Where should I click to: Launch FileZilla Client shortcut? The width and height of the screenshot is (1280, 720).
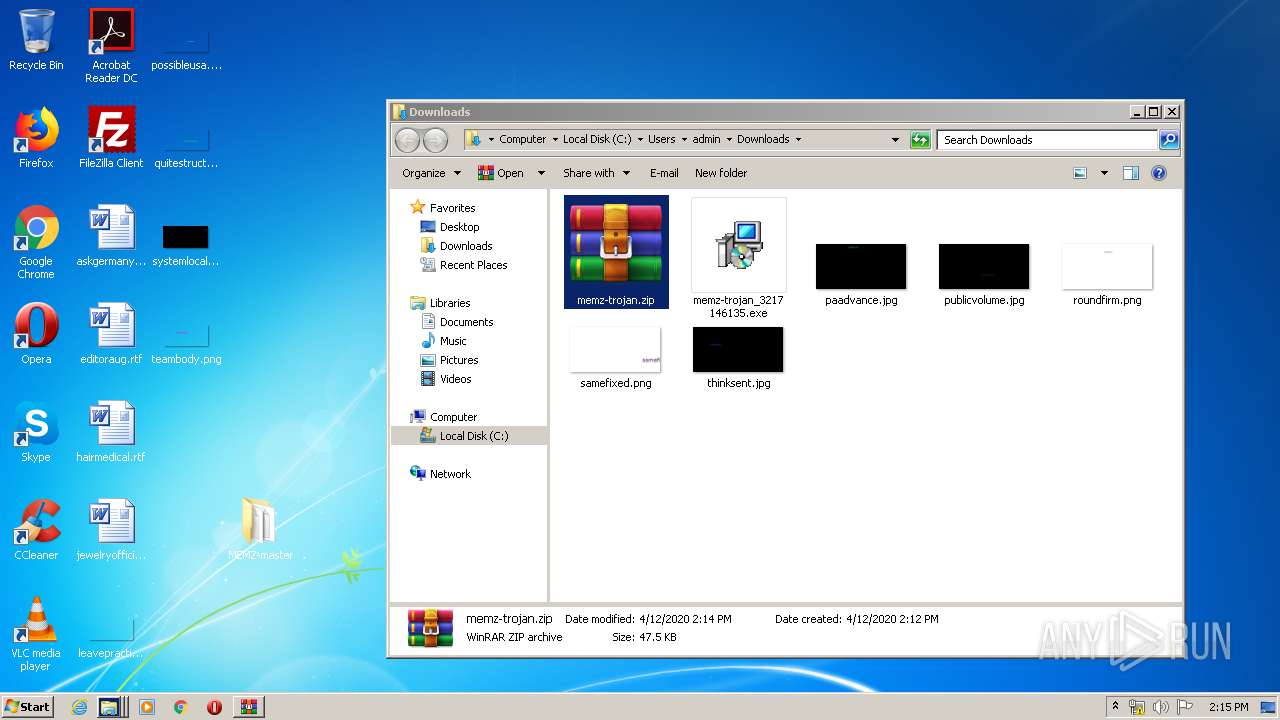click(x=111, y=138)
